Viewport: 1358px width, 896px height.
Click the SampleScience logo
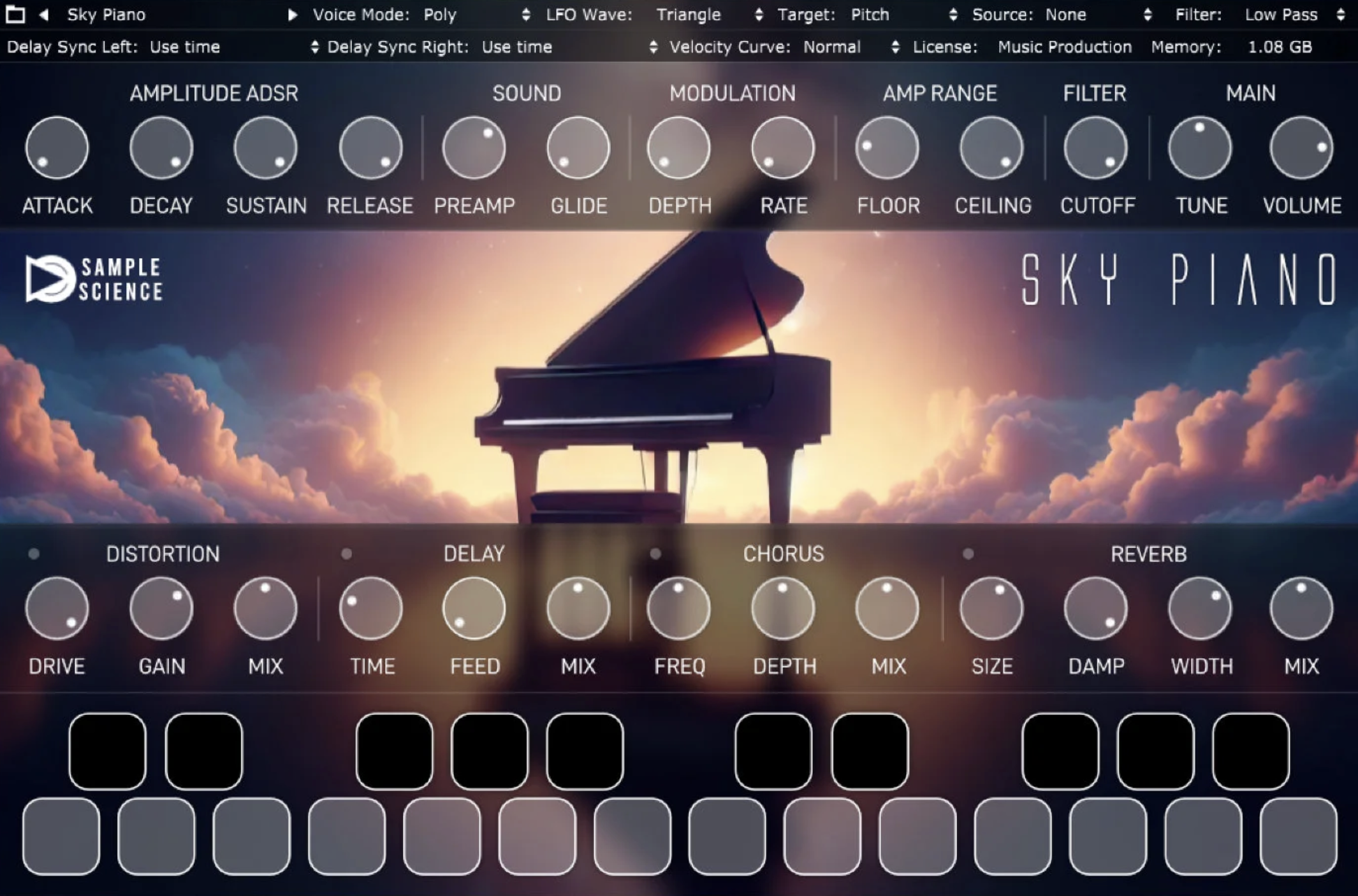[x=96, y=278]
